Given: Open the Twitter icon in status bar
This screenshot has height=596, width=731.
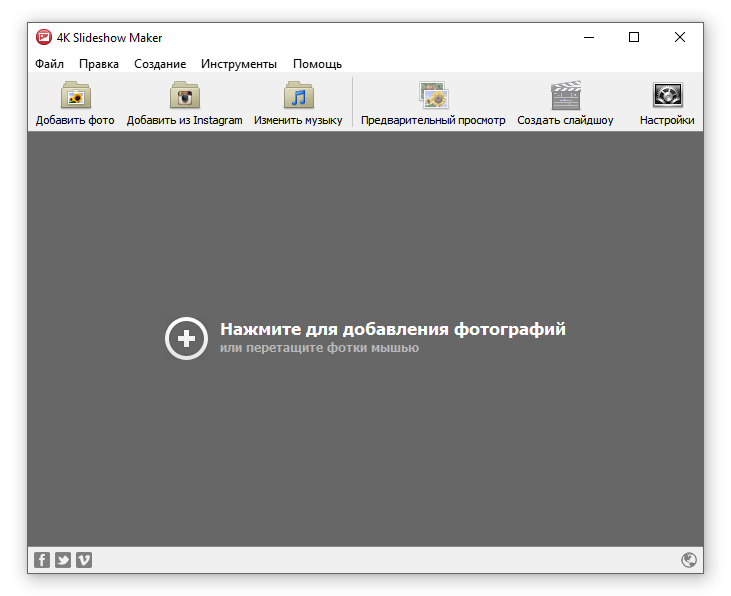Looking at the screenshot, I should pos(63,560).
